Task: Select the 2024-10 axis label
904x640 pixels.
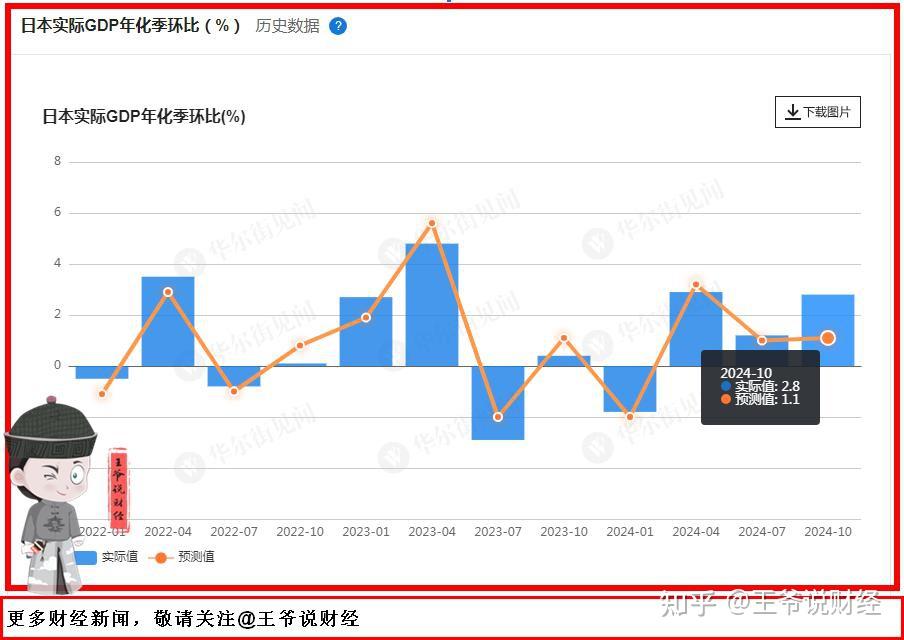Action: (827, 532)
